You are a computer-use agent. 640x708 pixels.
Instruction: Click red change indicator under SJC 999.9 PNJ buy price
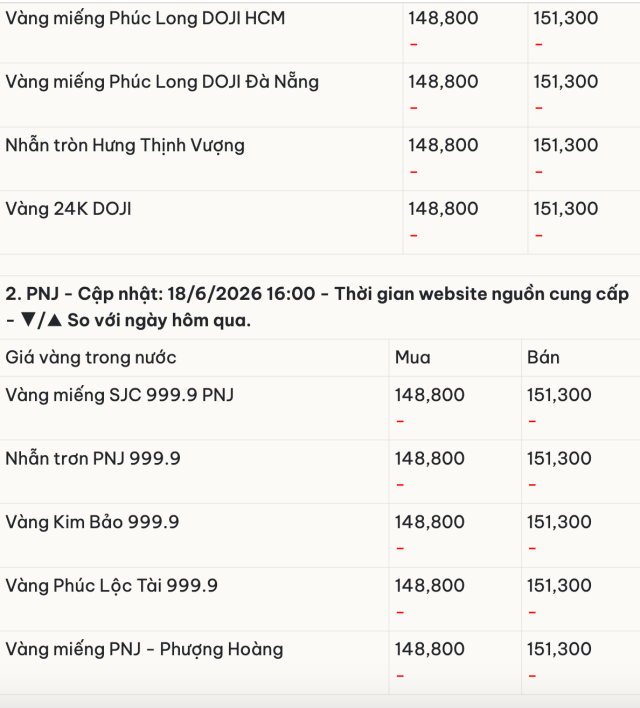point(400,421)
